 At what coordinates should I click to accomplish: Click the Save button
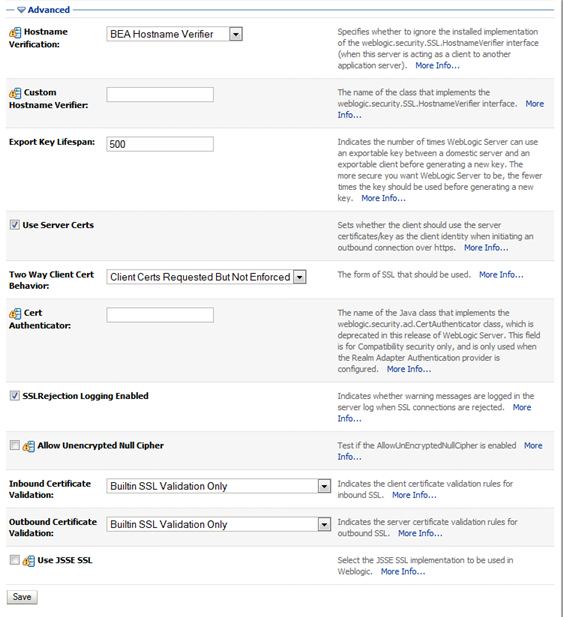coord(22,597)
